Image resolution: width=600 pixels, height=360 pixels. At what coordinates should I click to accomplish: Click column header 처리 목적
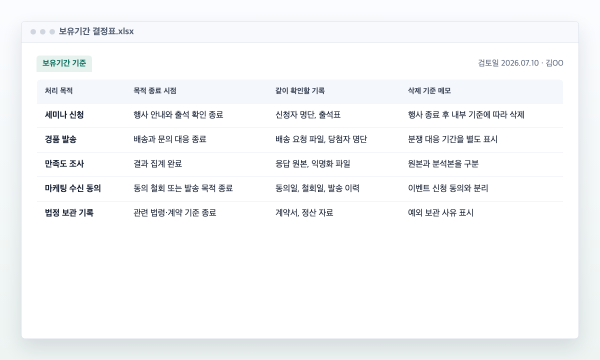click(x=59, y=91)
